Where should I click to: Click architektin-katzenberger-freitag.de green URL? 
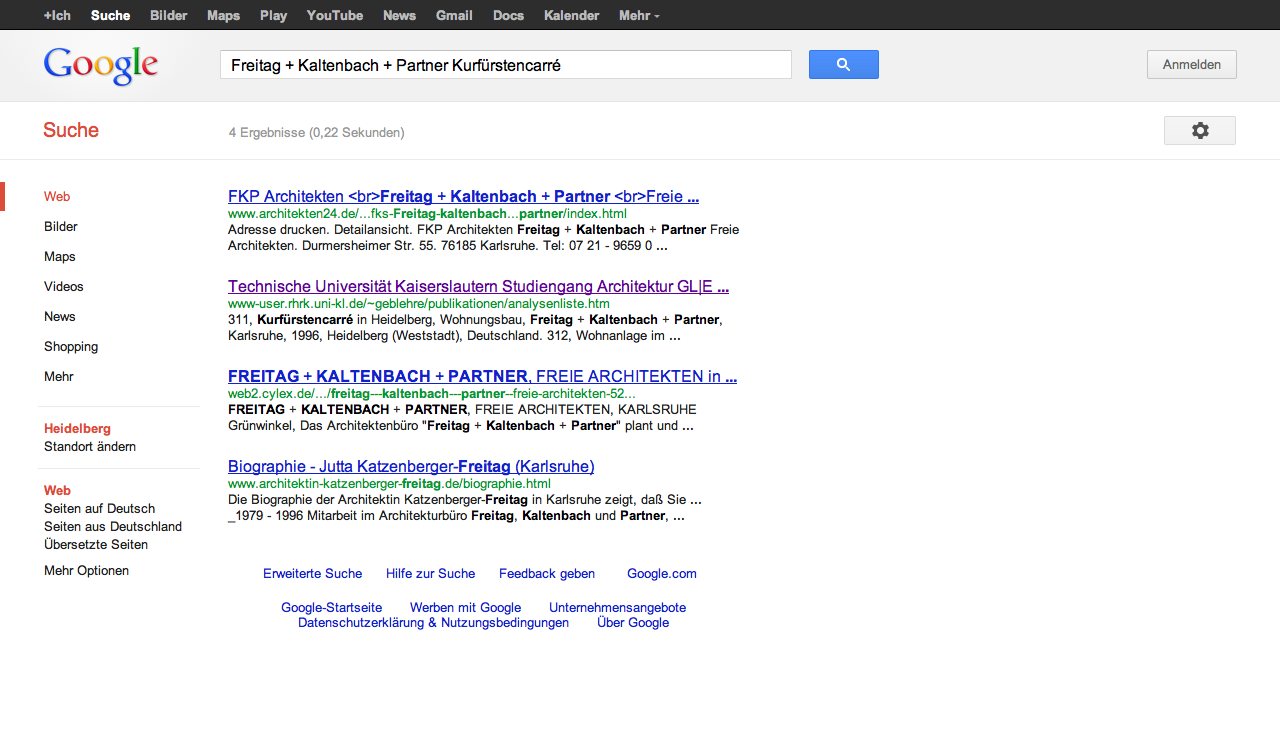[x=389, y=484]
